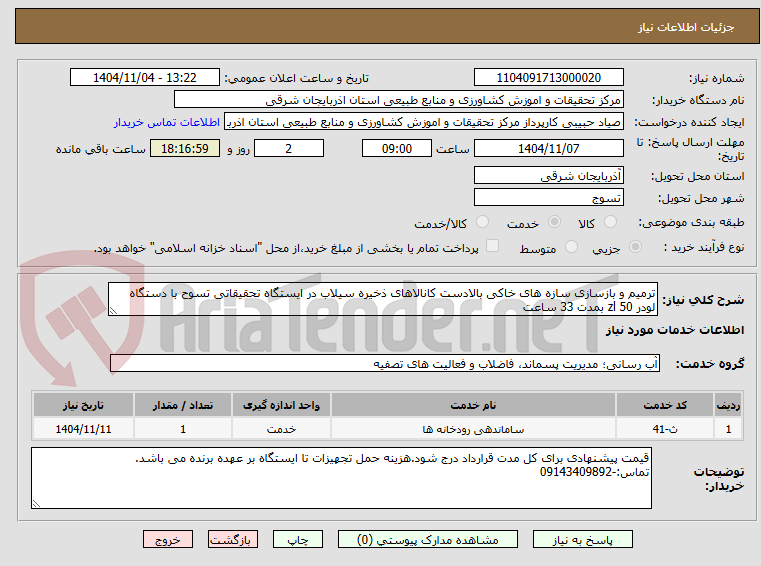Open اطلاعات تماس خریدار link
Viewport: 761px width, 566px height.
pyautogui.click(x=167, y=122)
